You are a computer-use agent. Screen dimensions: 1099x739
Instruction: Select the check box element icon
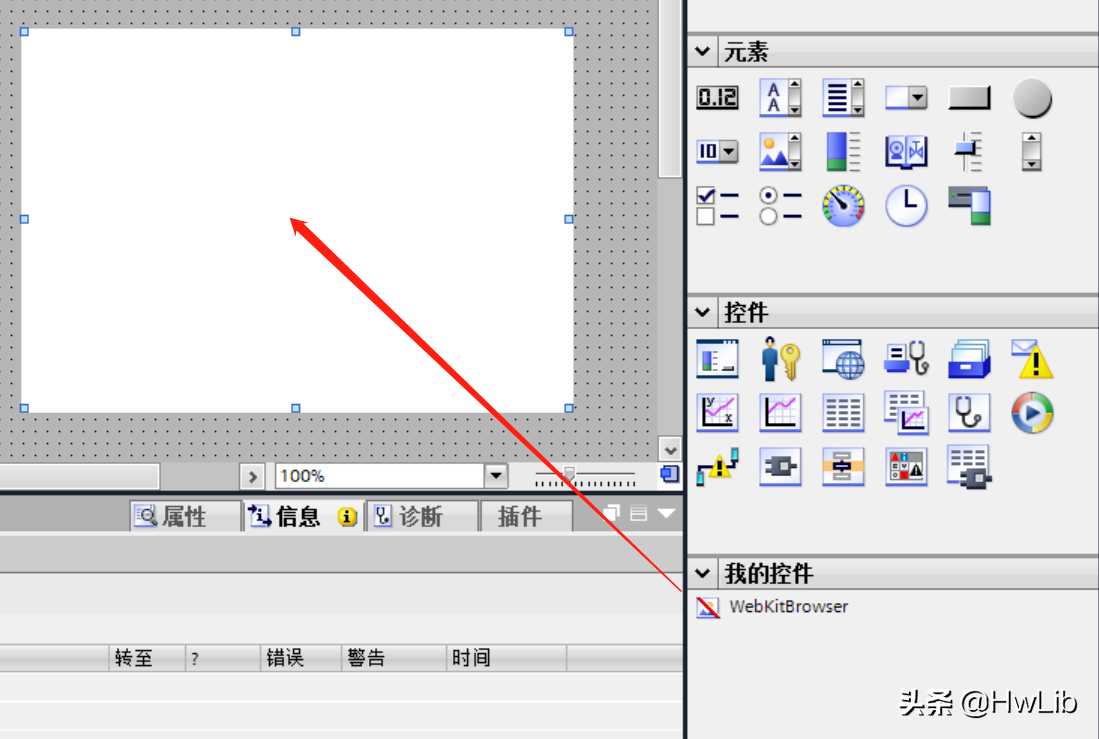(716, 206)
